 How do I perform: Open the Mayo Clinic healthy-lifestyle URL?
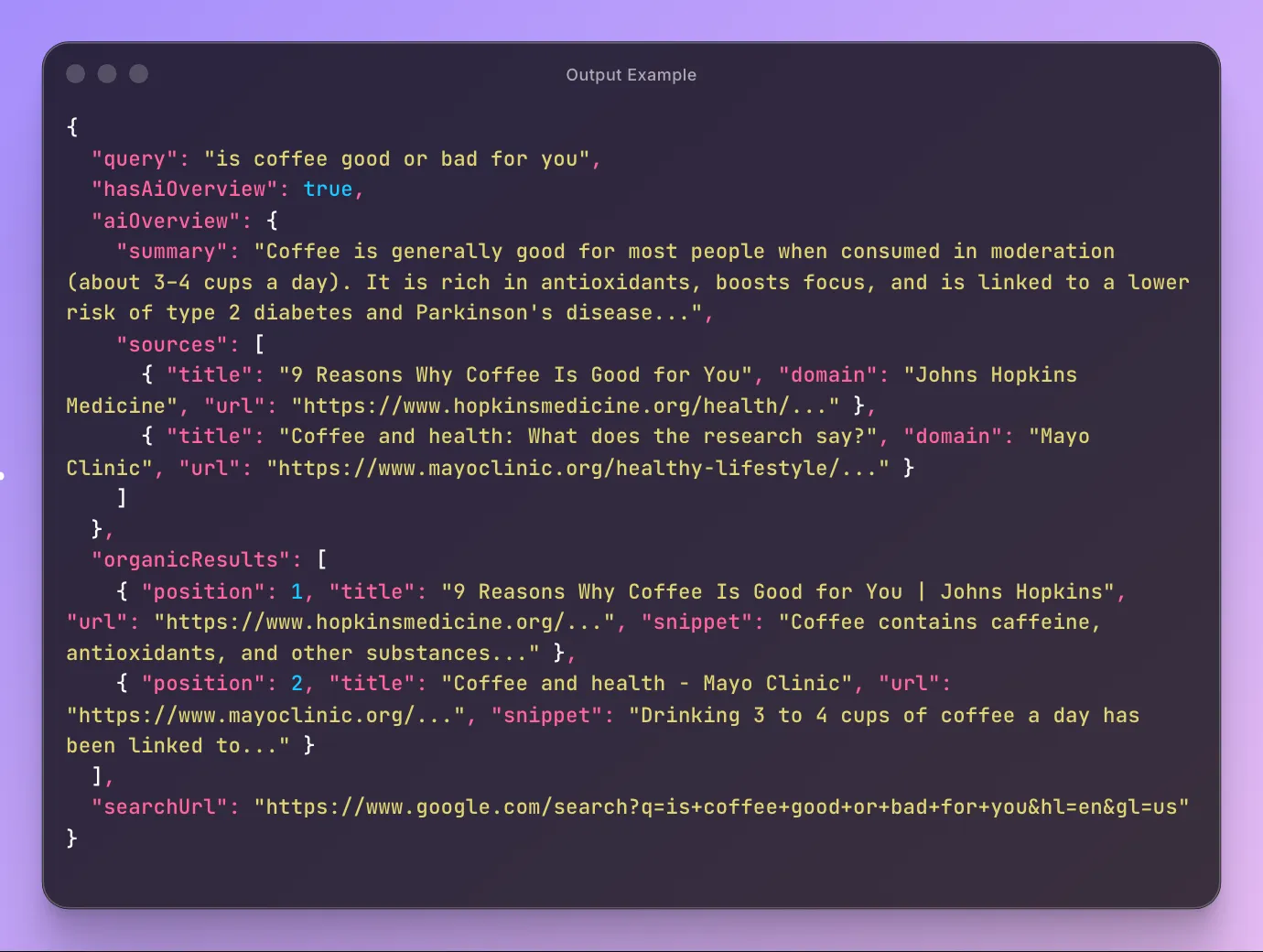click(577, 468)
